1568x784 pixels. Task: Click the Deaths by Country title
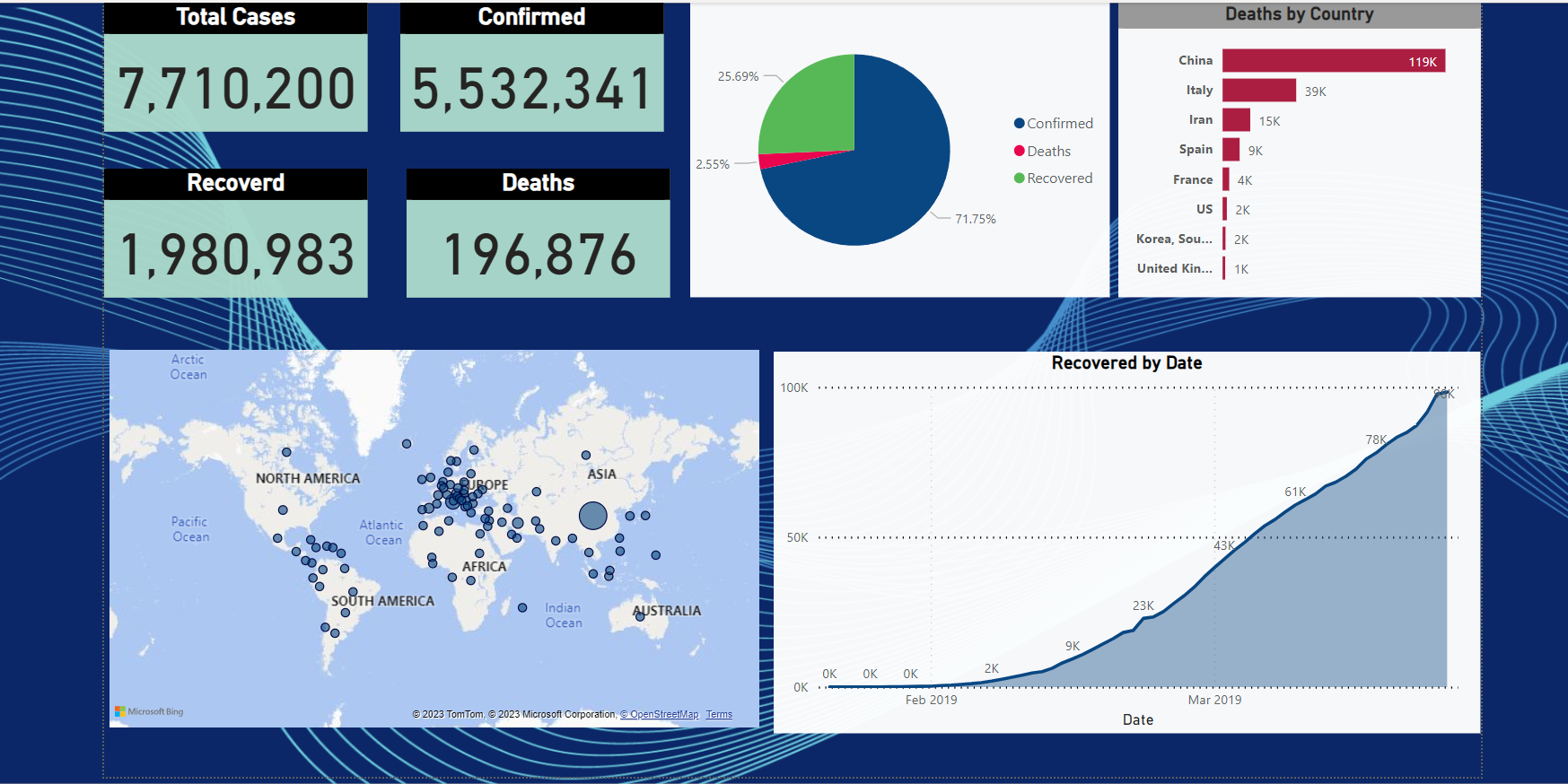coord(1300,14)
